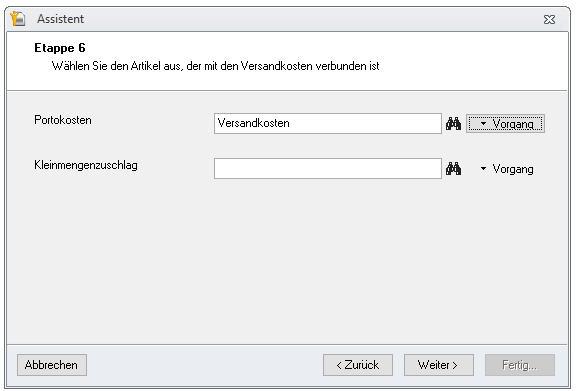Click the small arrow of Portokosten's Vorgang button
The width and height of the screenshot is (576, 391).
483,123
